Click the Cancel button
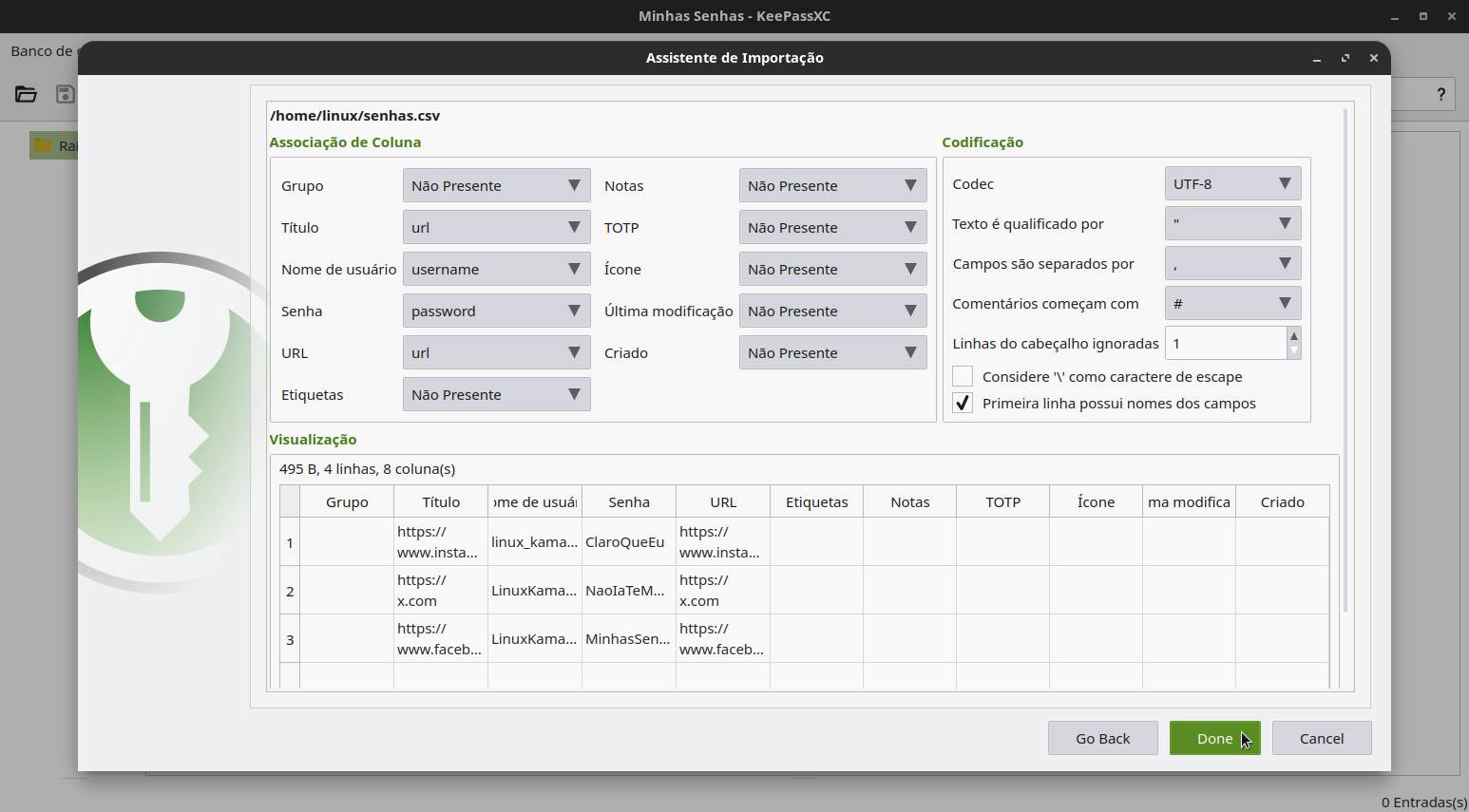 tap(1321, 738)
